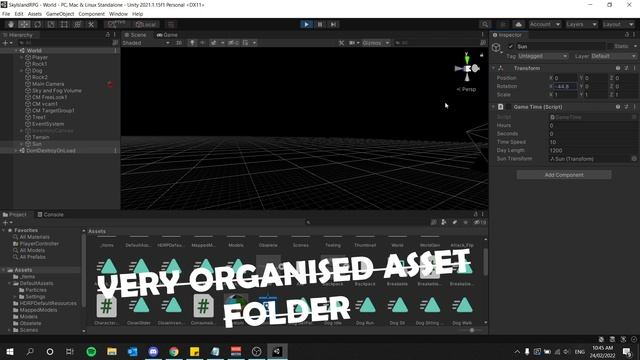The height and width of the screenshot is (360, 640).
Task: Adjust the asset icon size slider
Action: tap(472, 330)
